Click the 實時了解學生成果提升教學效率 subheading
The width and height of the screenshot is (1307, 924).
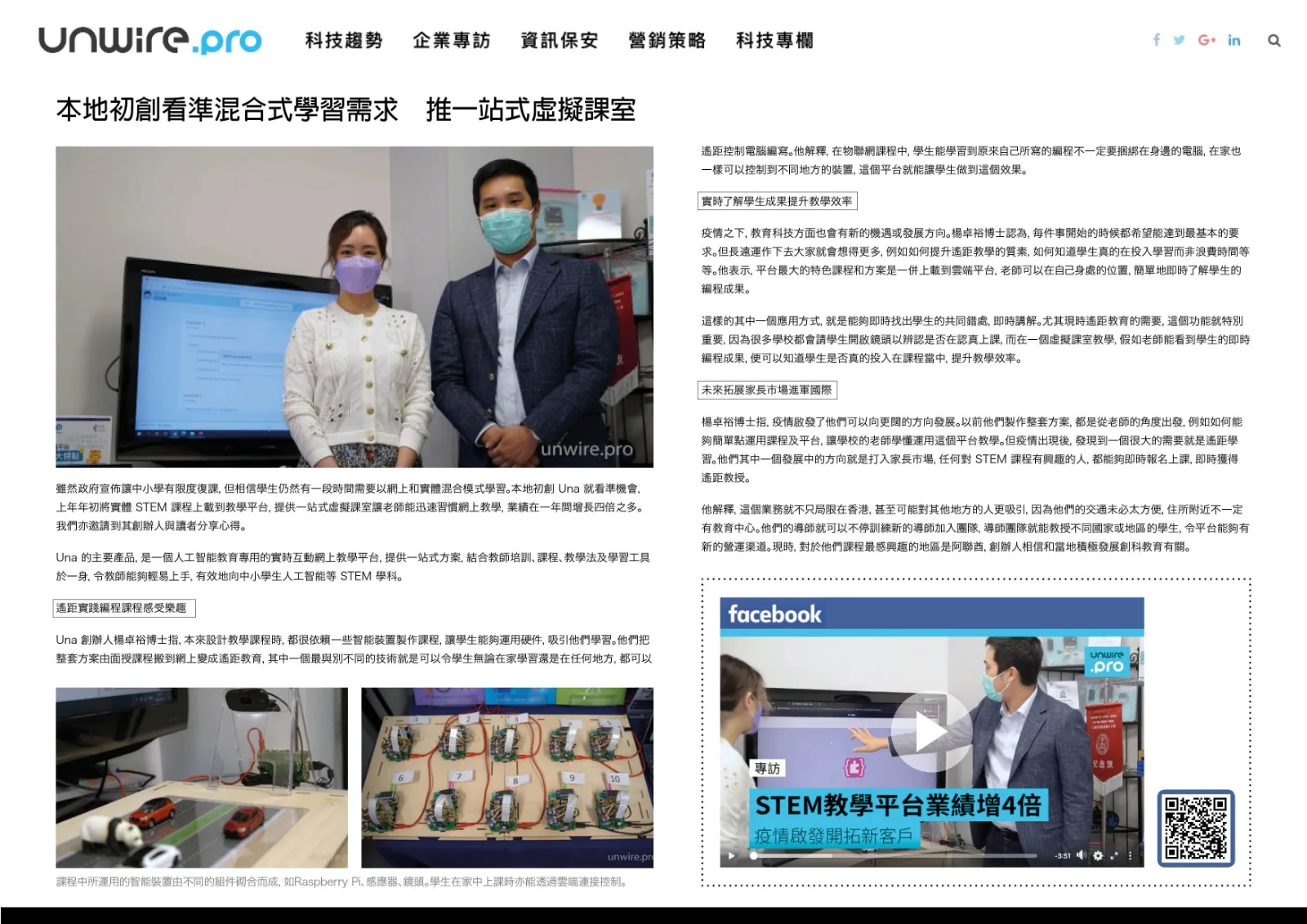click(778, 201)
